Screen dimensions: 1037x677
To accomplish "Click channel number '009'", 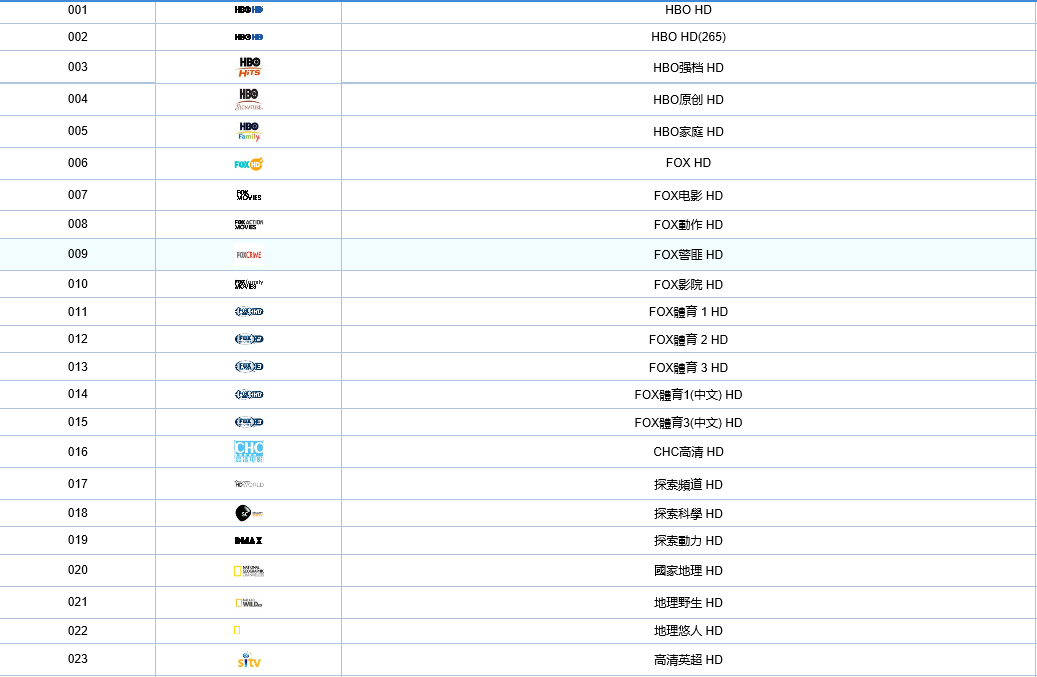I will pos(77,254).
